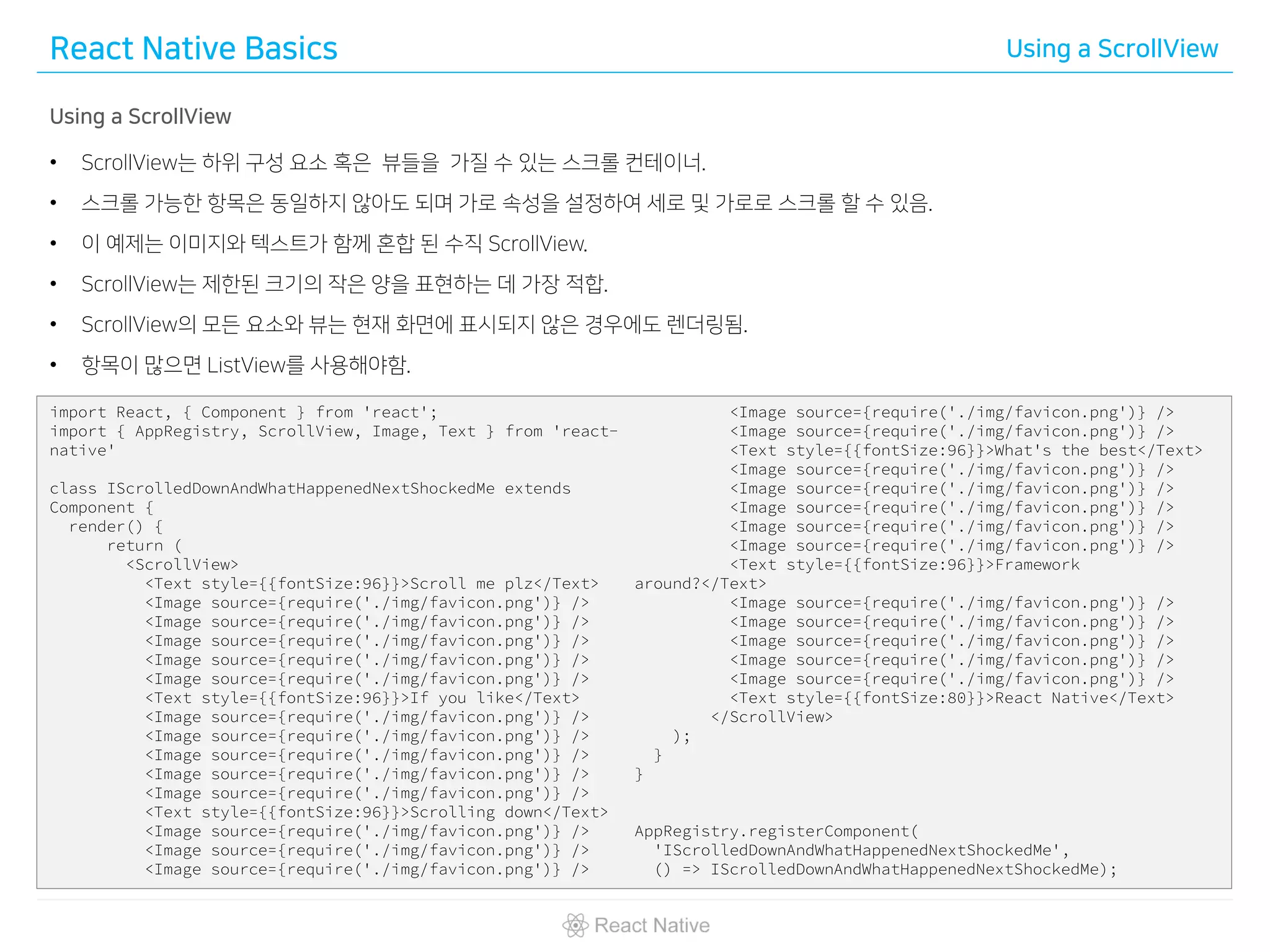Click the gray 'Using a ScrollView' subtitle
1270x952 pixels.
coord(140,117)
